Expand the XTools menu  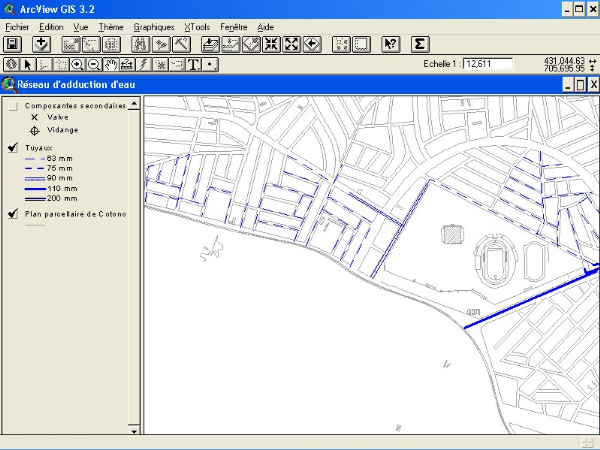pos(197,27)
